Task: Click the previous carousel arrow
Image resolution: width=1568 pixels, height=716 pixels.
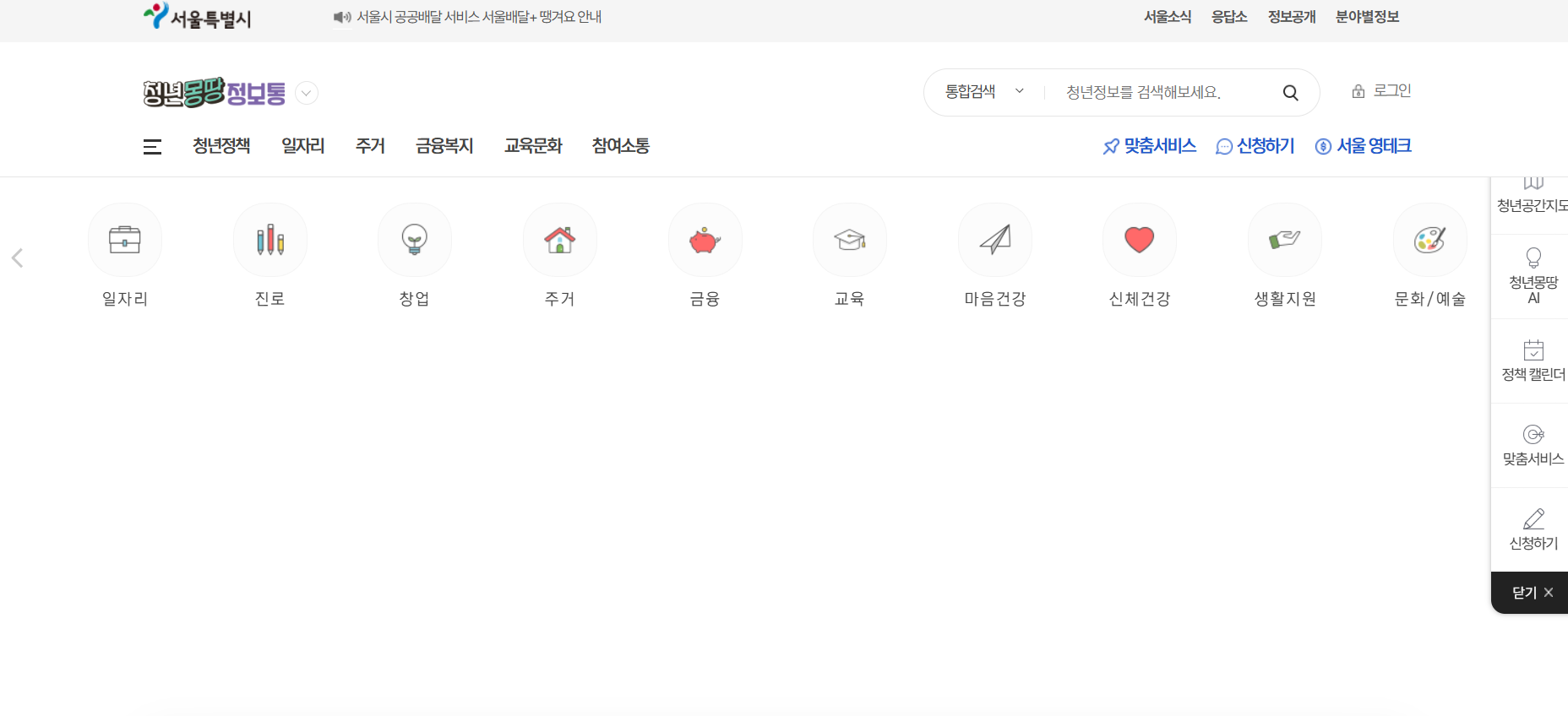Action: click(17, 258)
